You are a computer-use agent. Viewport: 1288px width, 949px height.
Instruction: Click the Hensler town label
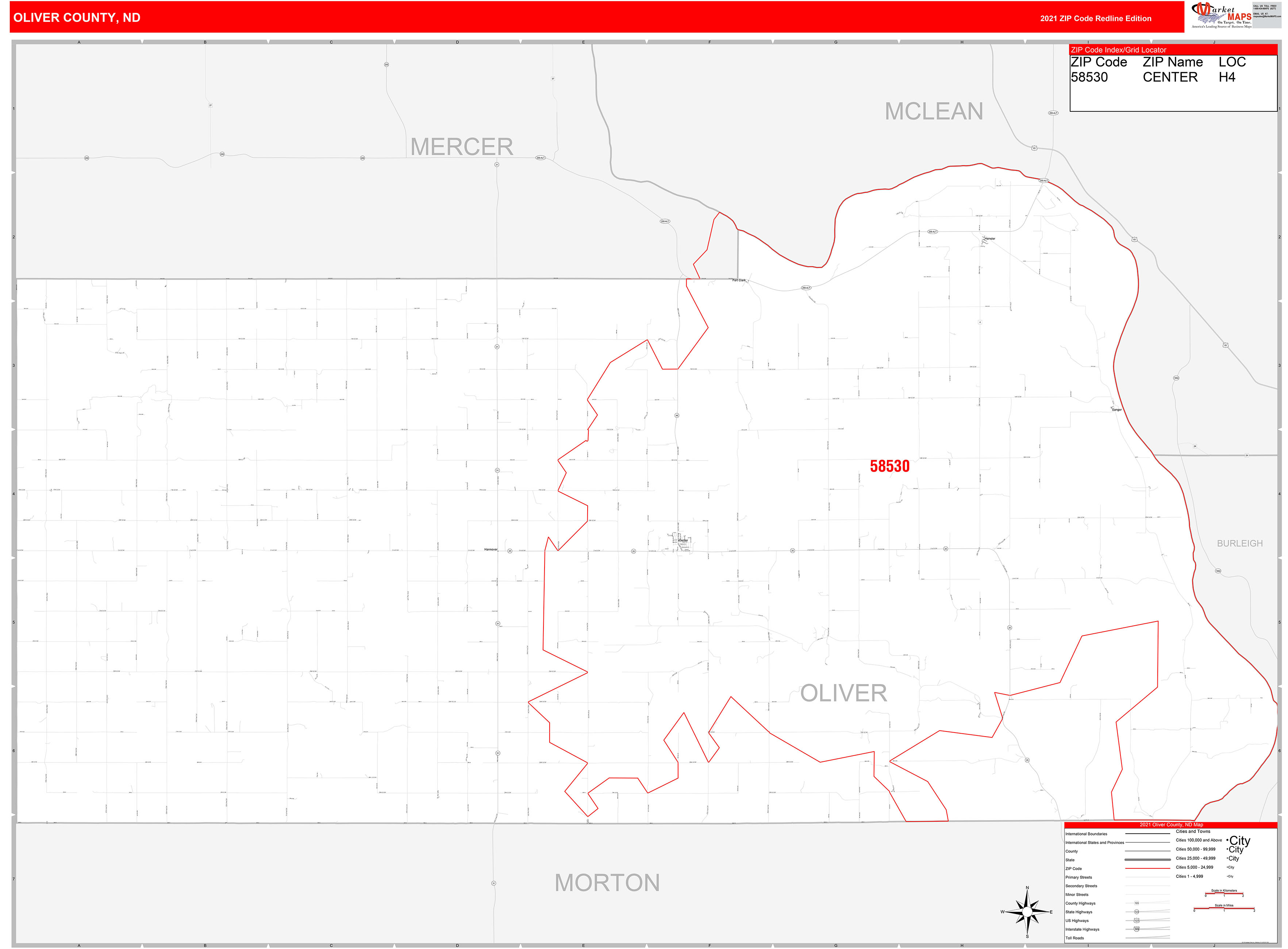click(990, 238)
